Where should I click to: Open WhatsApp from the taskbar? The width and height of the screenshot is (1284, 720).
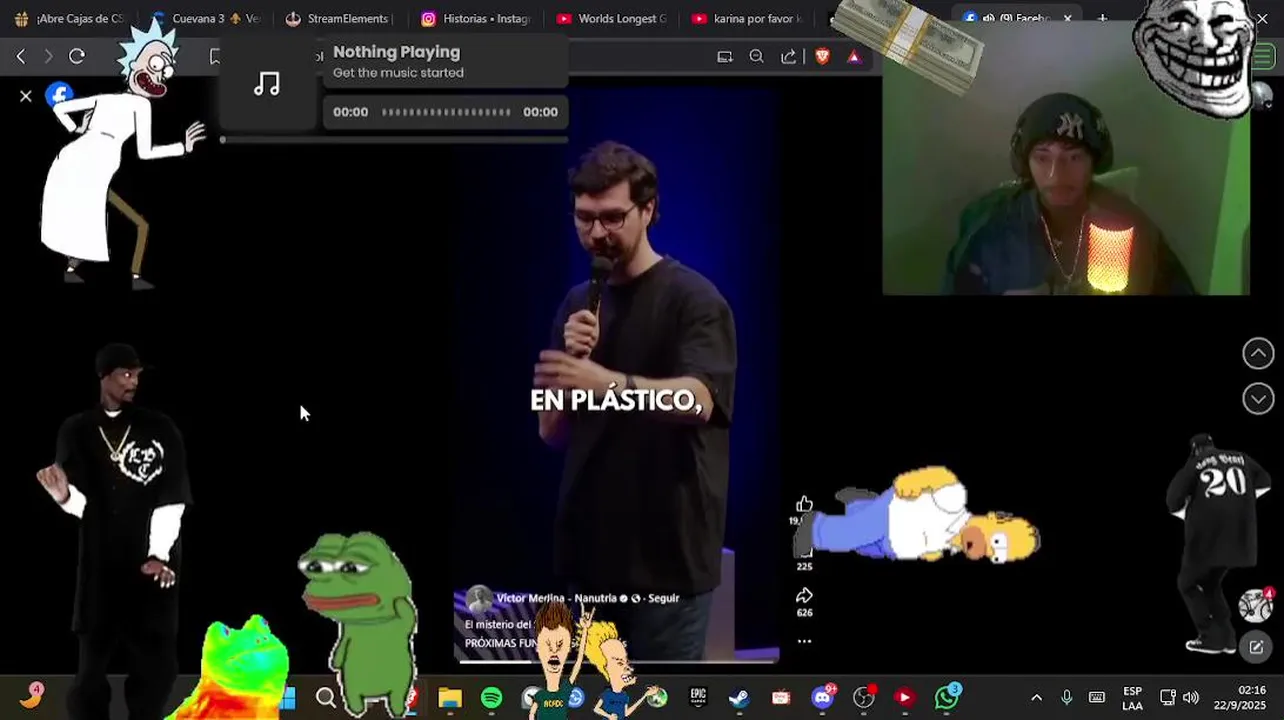946,697
